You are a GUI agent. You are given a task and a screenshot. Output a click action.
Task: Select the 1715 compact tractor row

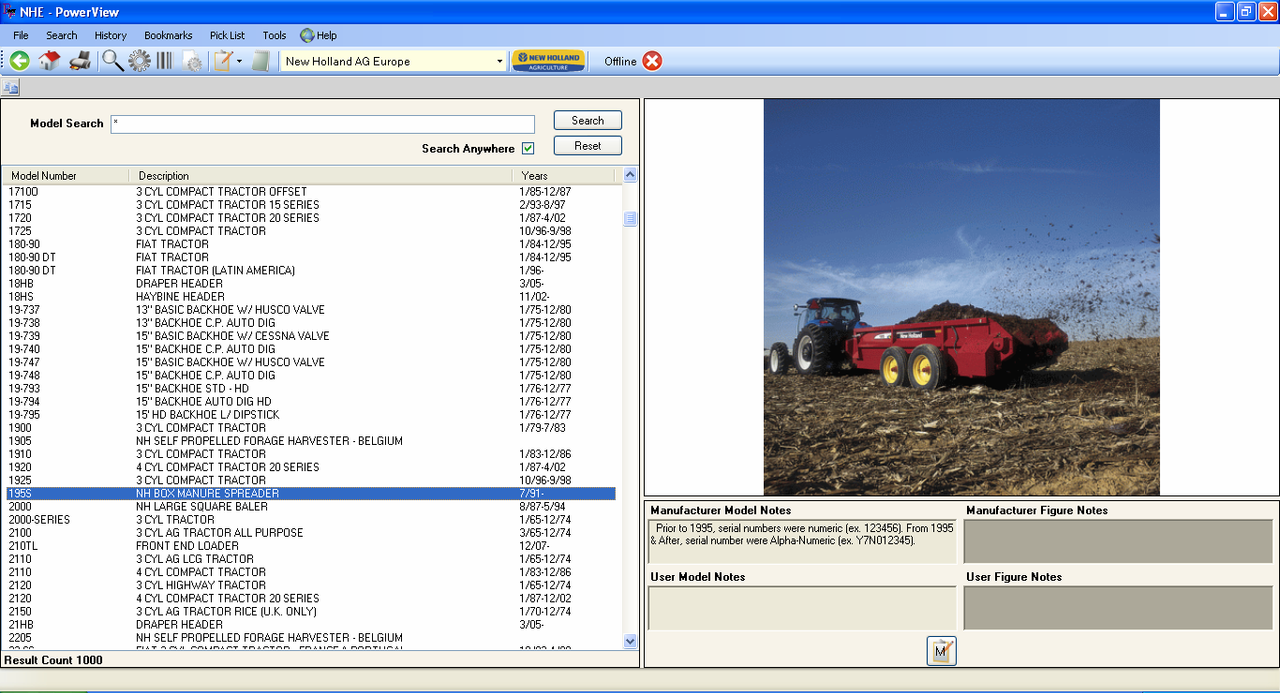pos(309,205)
